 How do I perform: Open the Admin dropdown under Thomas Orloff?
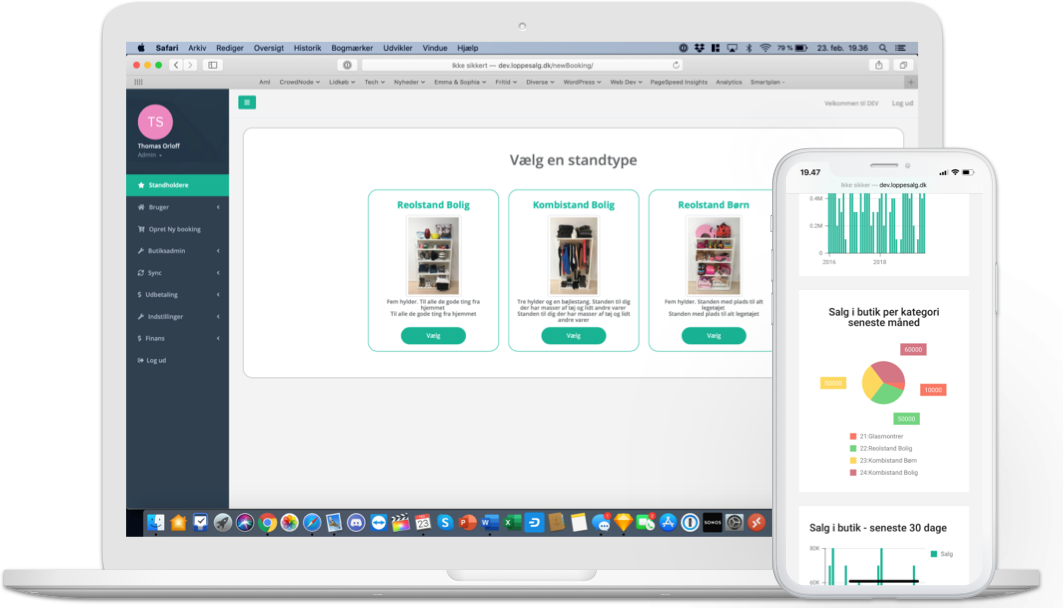click(150, 155)
